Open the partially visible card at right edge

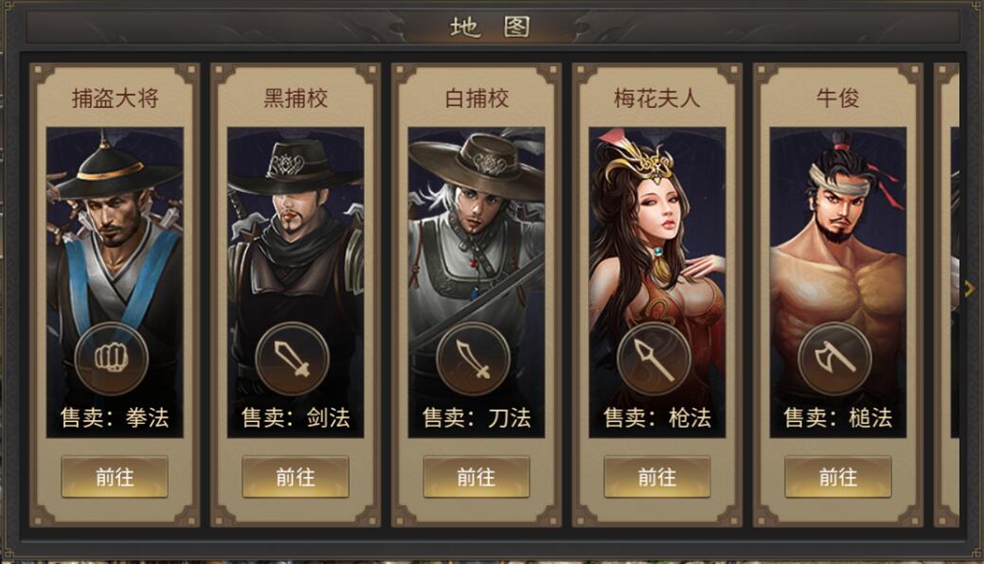click(x=947, y=295)
